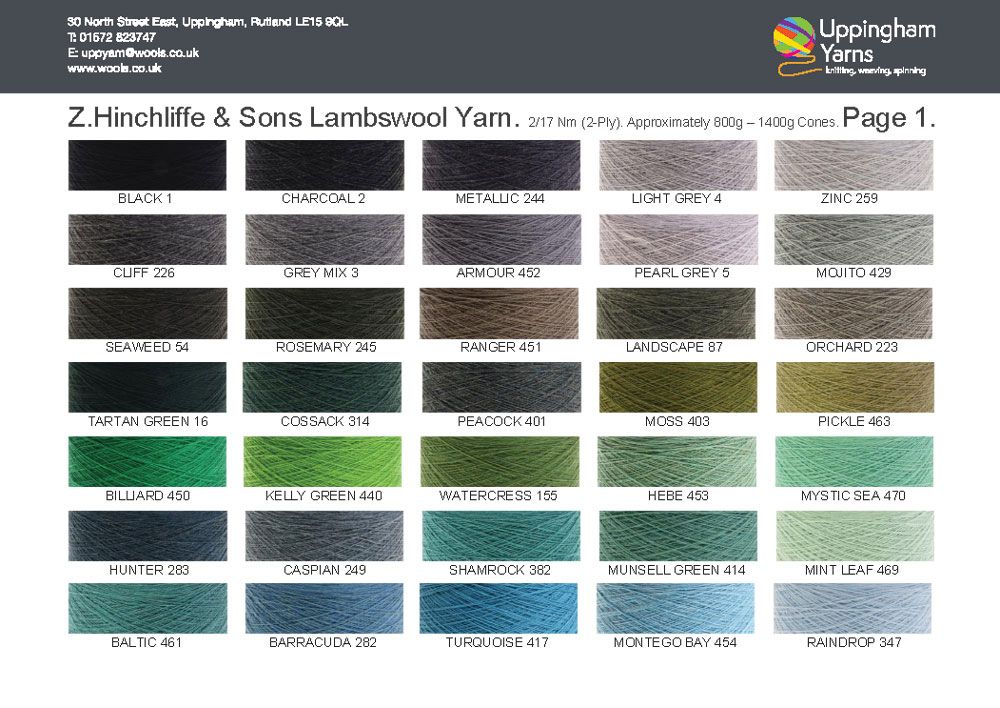Click the 'RANGER 451' name label

(501, 347)
